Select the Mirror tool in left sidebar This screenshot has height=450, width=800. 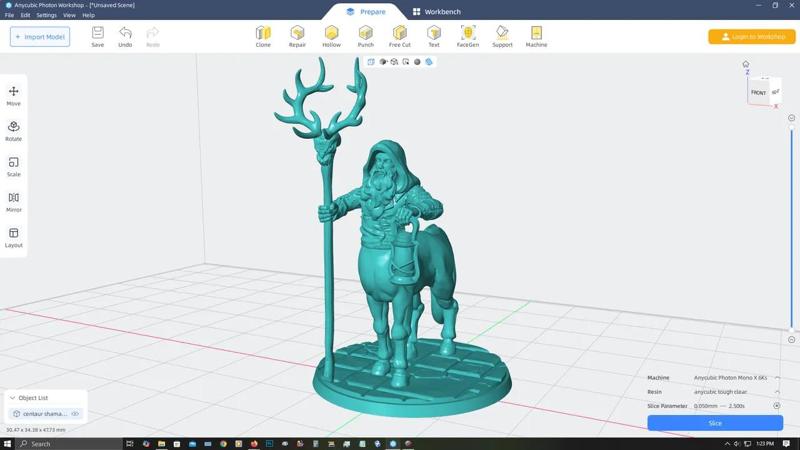pos(14,202)
